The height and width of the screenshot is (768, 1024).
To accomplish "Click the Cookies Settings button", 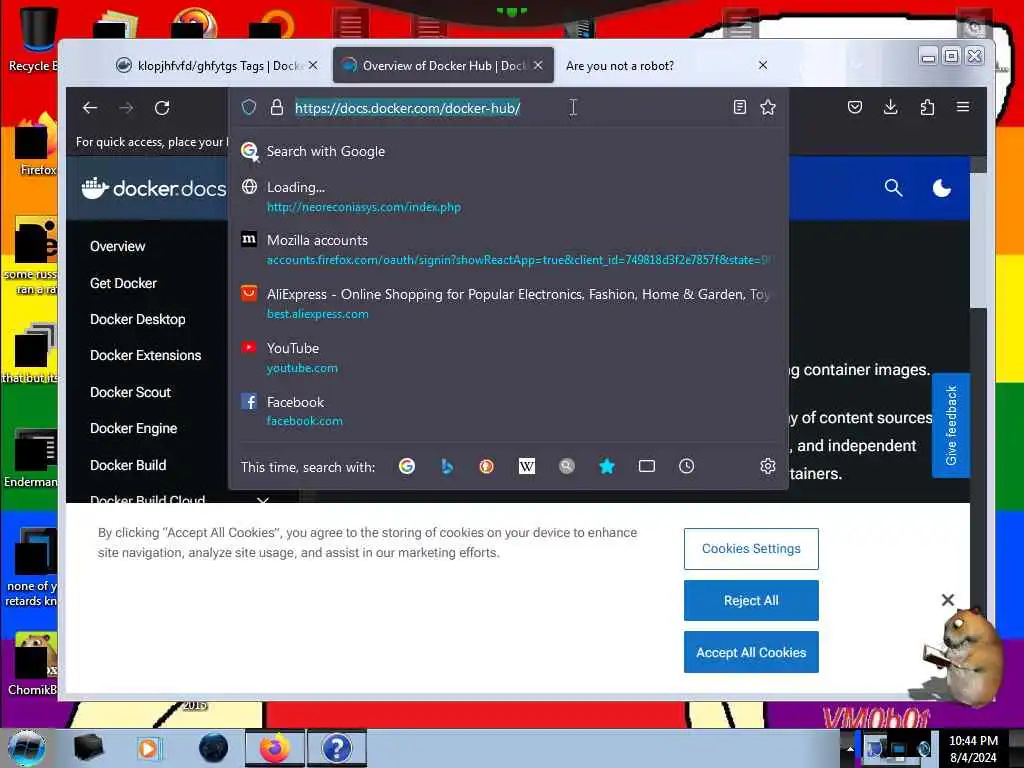I will click(x=751, y=549).
